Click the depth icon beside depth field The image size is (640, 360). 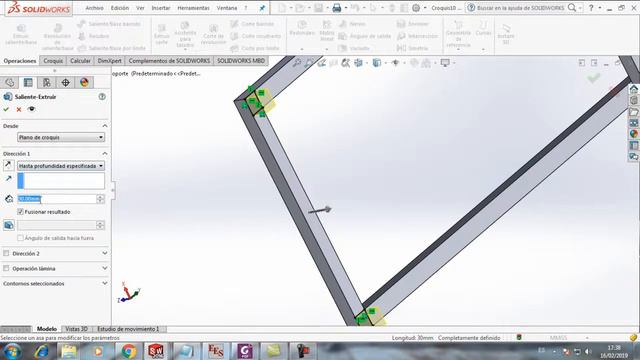pyautogui.click(x=9, y=199)
